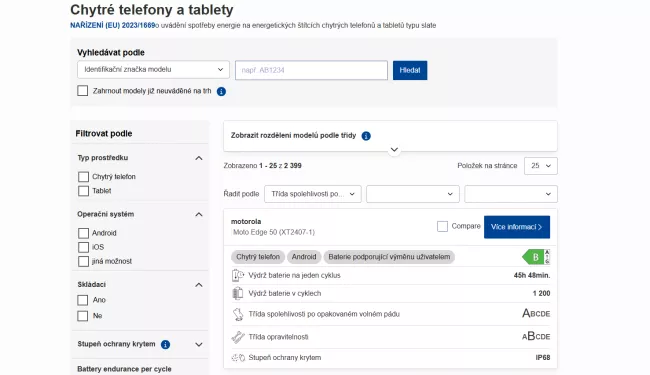This screenshot has height=375, width=650.
Task: Toggle Zahrnout modely již neuváděné na trh checkbox
Action: [x=82, y=91]
